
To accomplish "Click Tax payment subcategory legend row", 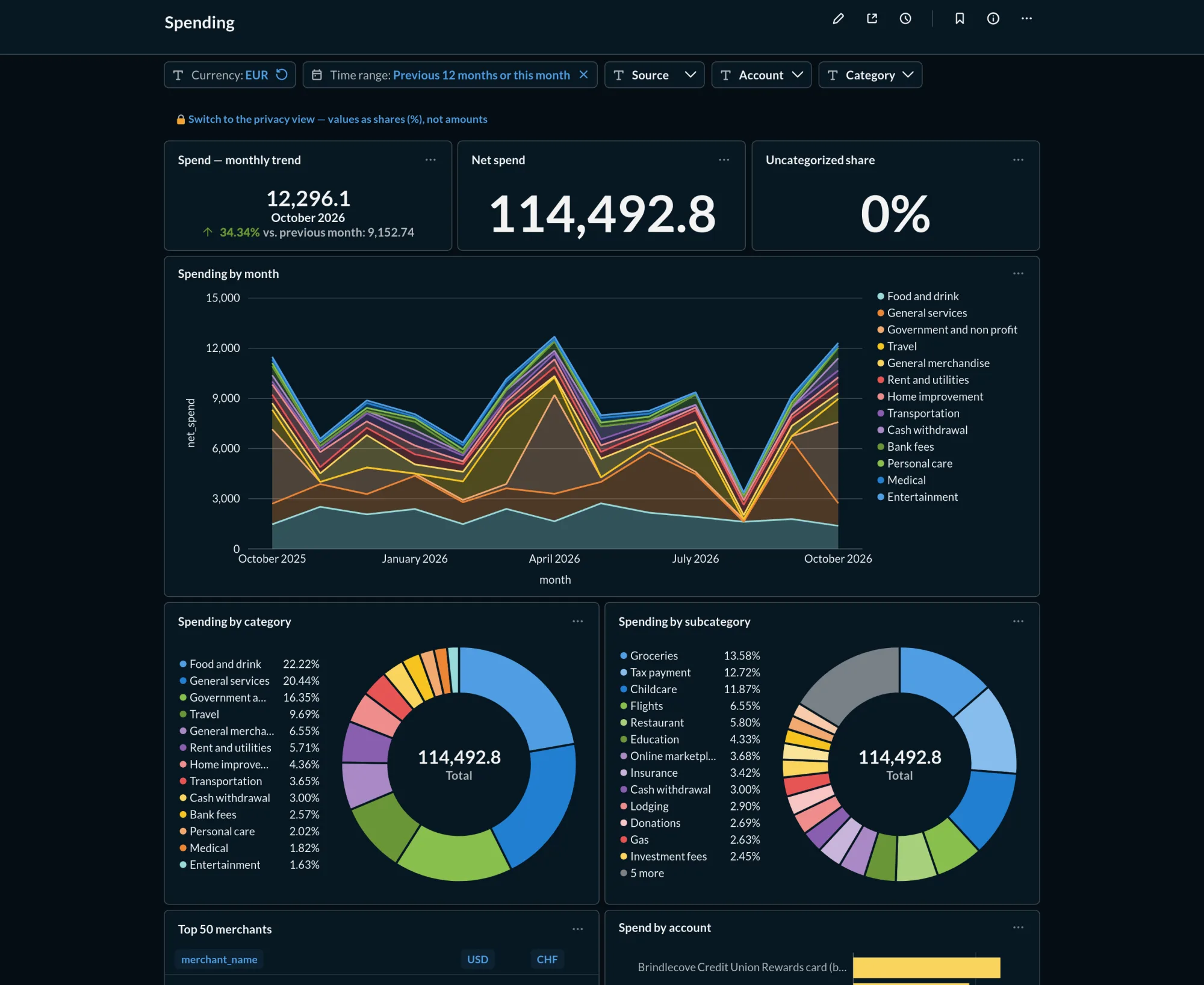I will 690,672.
